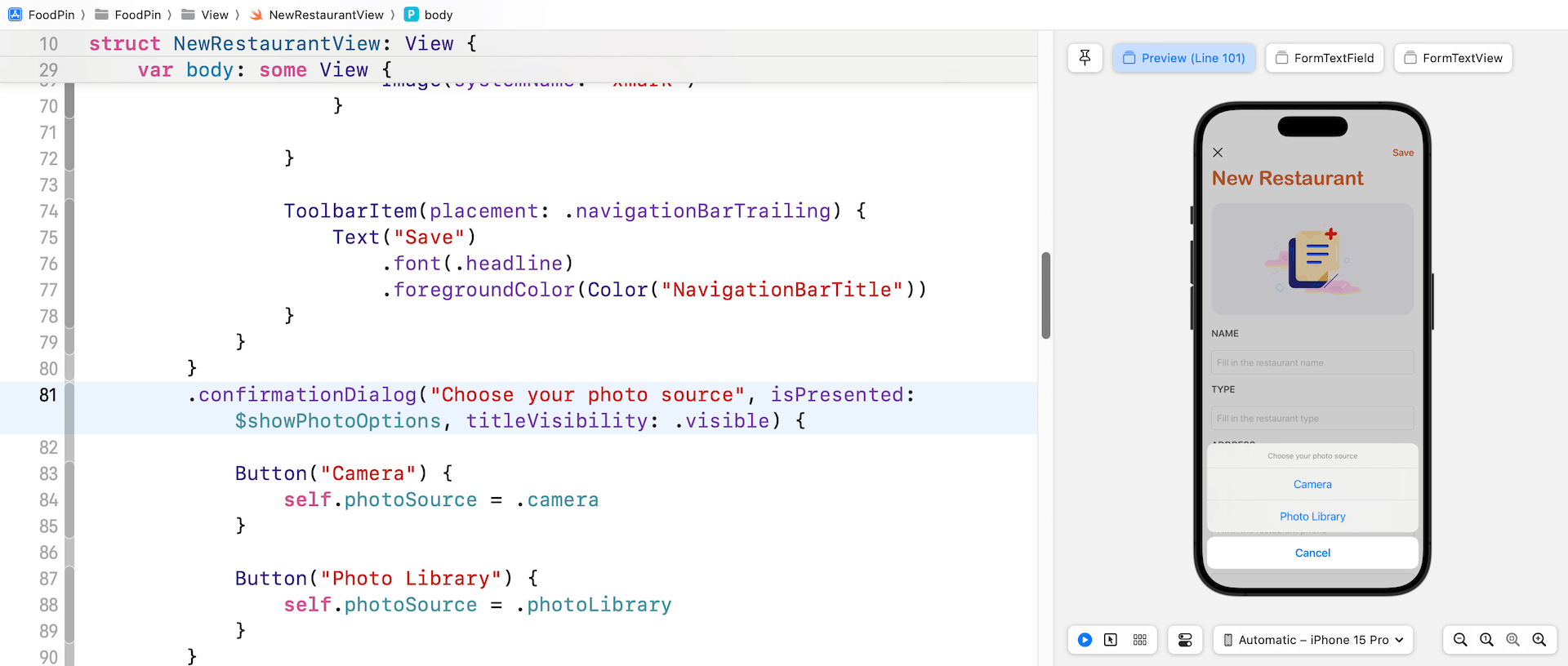Select the Preview (Line 101) tab

click(1183, 58)
